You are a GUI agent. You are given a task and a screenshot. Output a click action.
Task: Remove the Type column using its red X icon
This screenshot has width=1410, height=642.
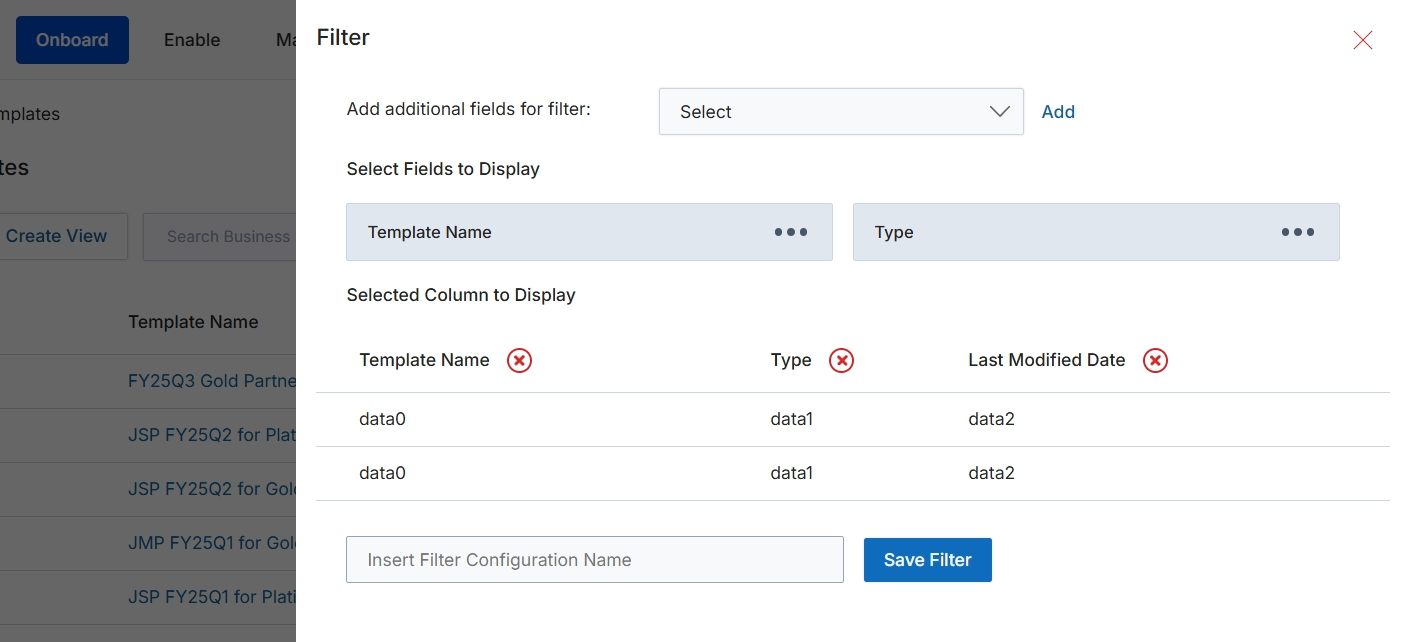[x=841, y=360]
